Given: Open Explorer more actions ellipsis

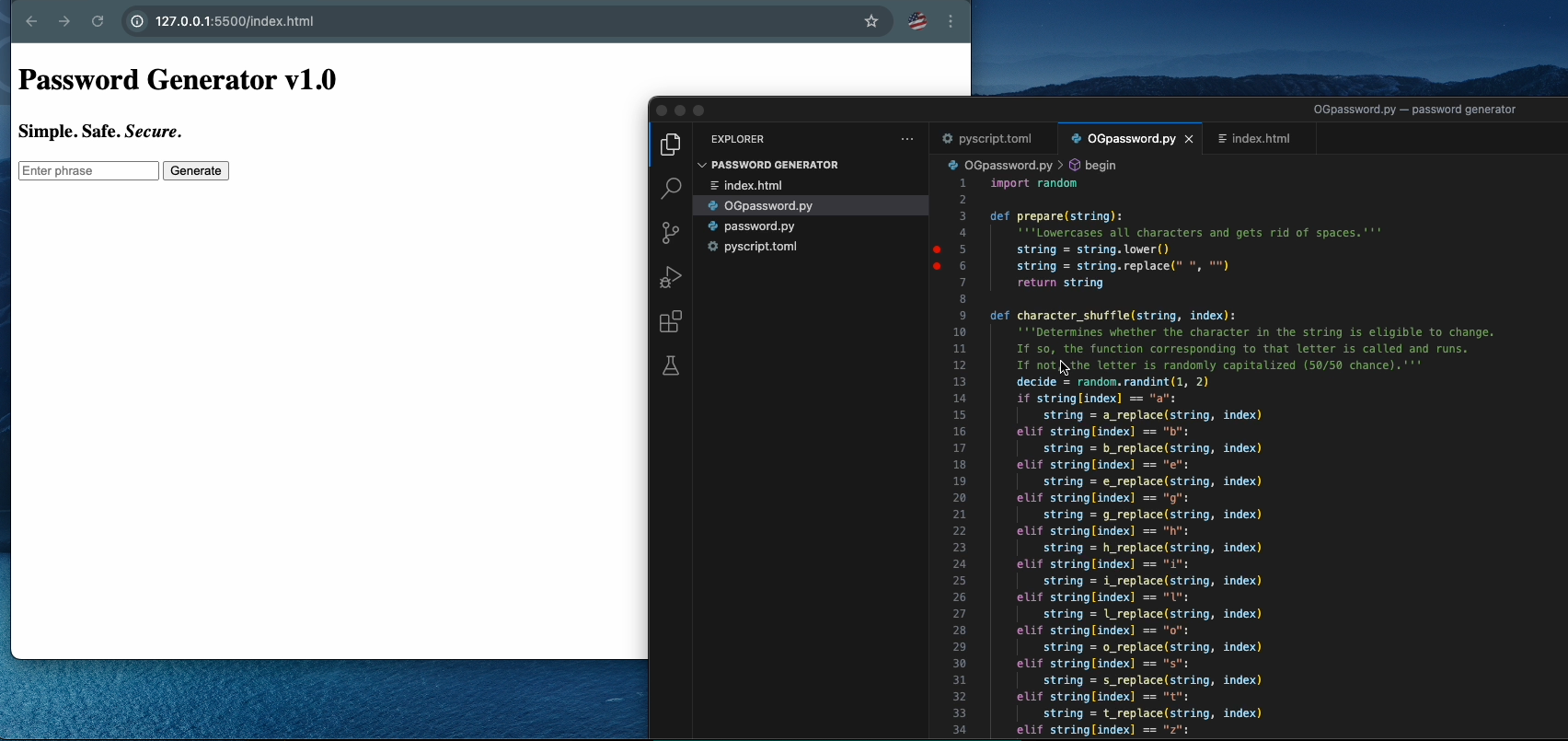Looking at the screenshot, I should (x=907, y=139).
